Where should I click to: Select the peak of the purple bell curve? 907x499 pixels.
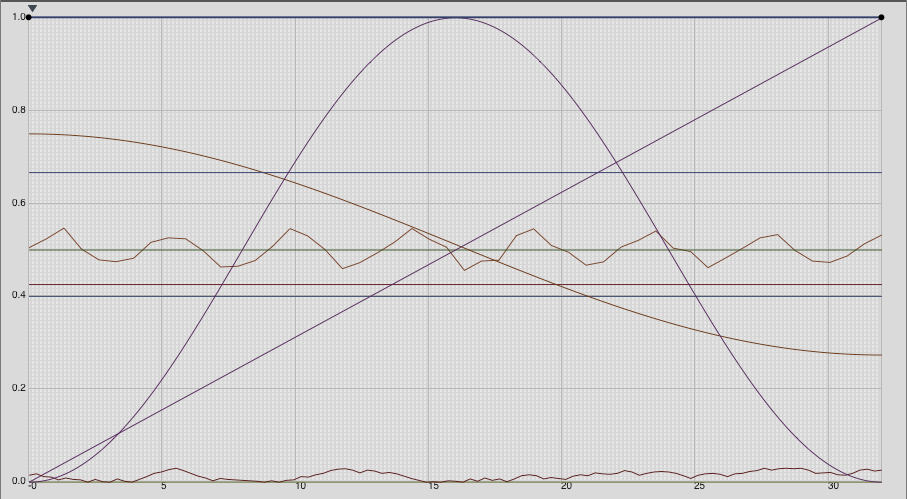tap(455, 18)
